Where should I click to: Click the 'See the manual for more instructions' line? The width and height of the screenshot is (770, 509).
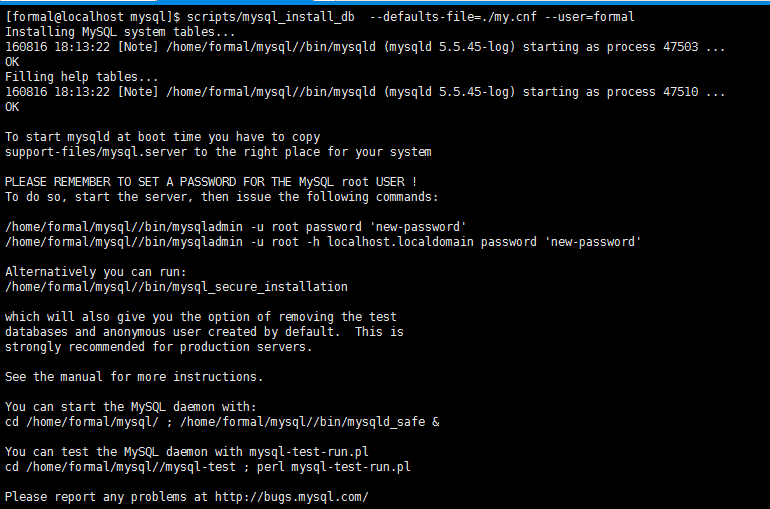coord(134,376)
